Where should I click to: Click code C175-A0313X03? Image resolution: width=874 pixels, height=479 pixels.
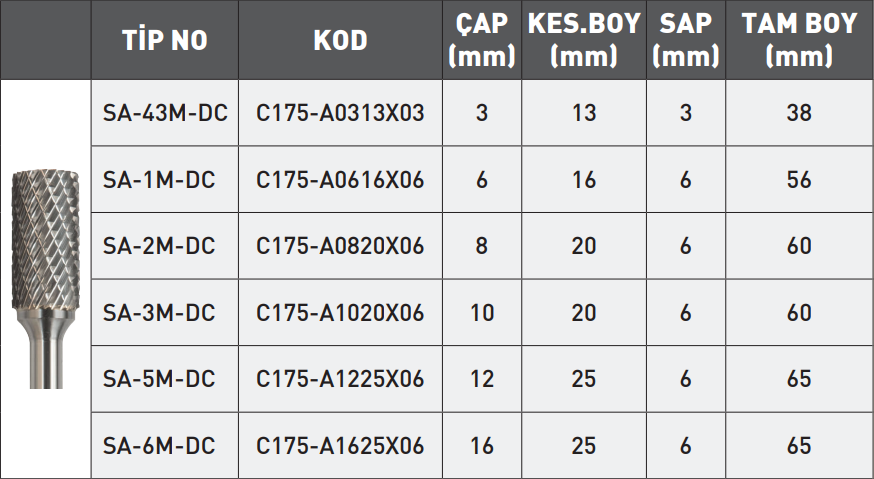point(340,113)
